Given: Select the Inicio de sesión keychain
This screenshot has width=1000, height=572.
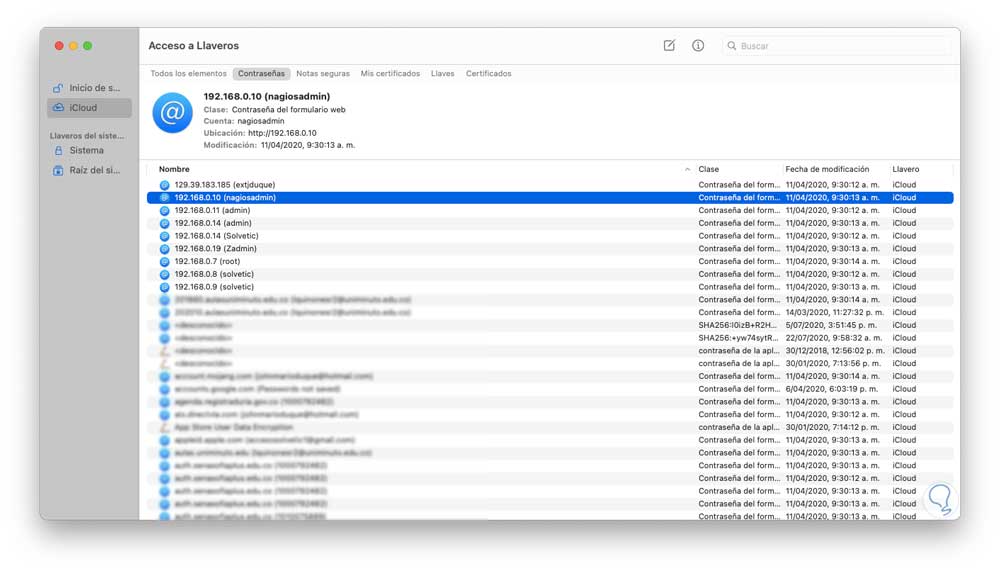Looking at the screenshot, I should pyautogui.click(x=89, y=88).
